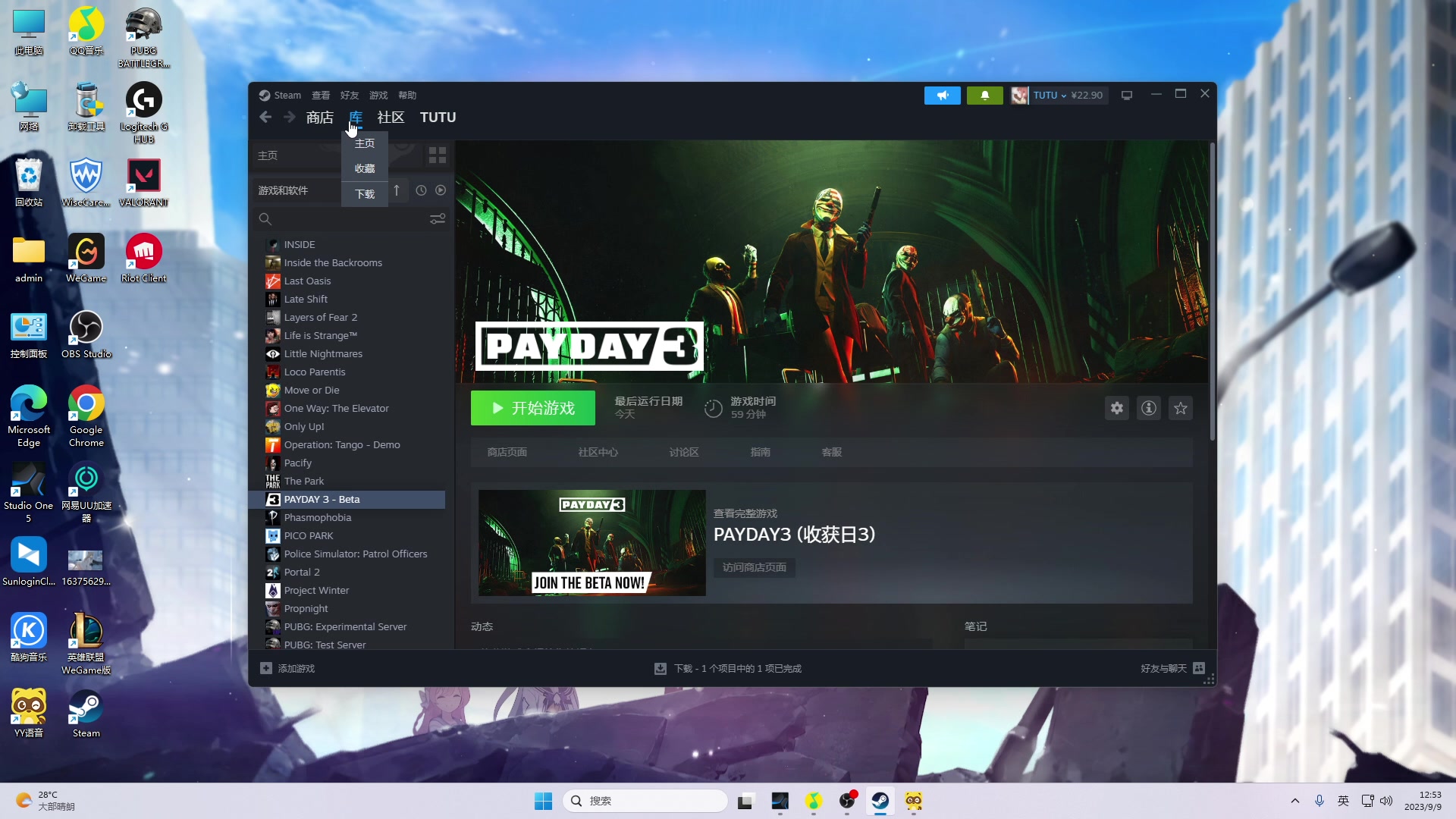Open the 客服 tab
1456x819 pixels.
click(x=832, y=452)
